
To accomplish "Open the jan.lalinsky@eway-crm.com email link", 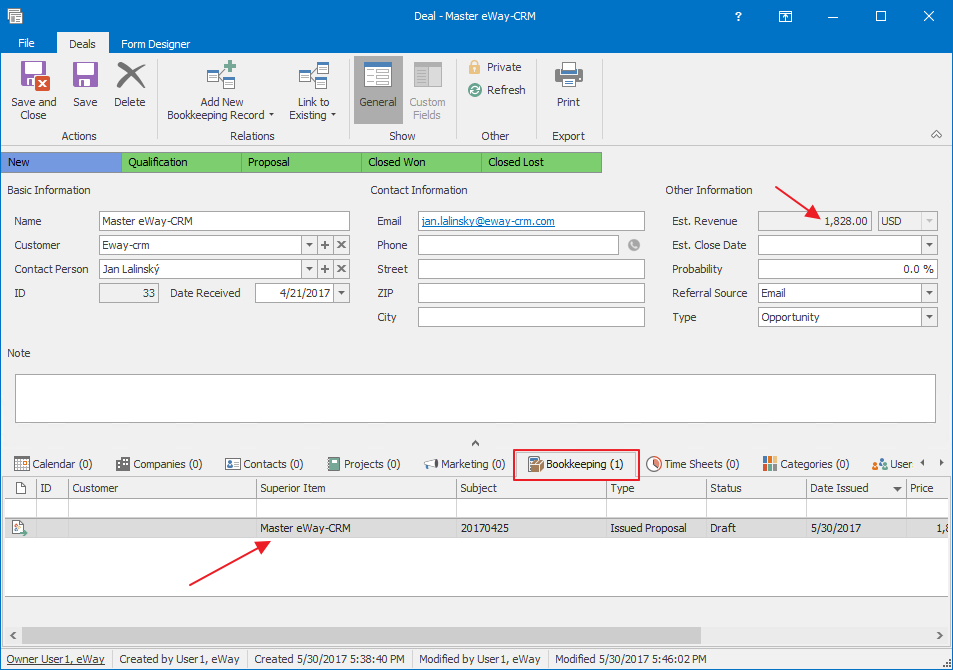I will 488,221.
